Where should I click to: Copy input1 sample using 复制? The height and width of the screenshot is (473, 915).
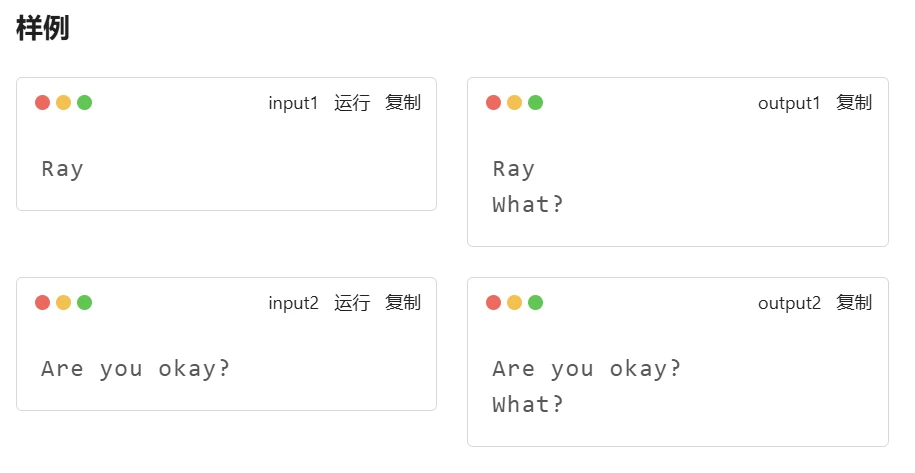[403, 103]
